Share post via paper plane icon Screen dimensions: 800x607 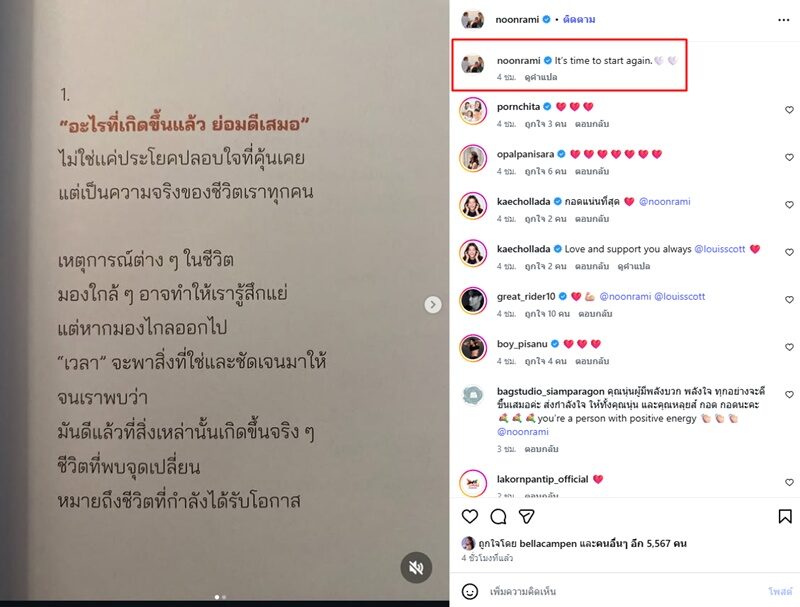tap(526, 517)
